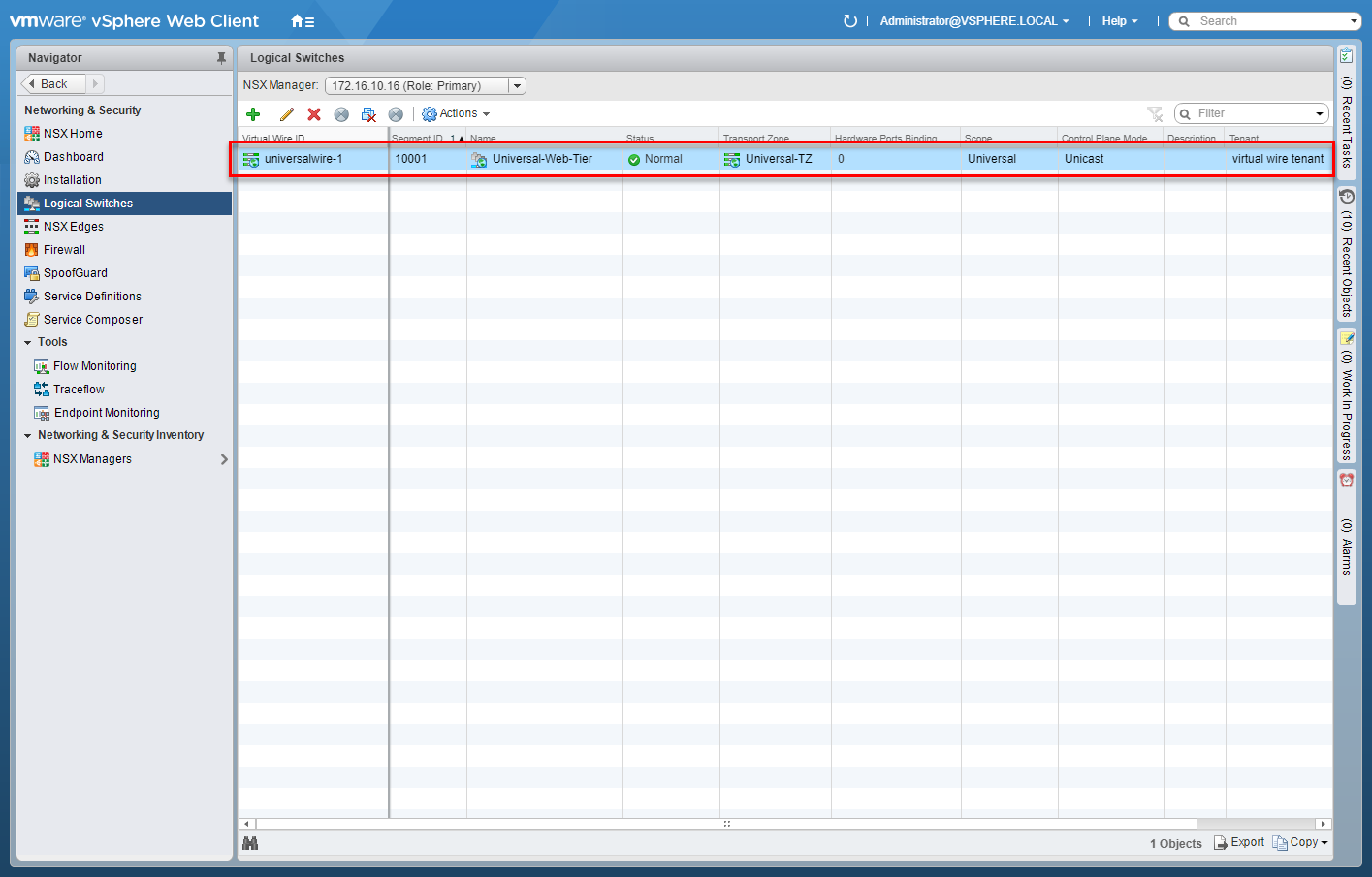Collapse the Tools section in Navigator
Image resolution: width=1372 pixels, height=877 pixels.
click(x=28, y=343)
